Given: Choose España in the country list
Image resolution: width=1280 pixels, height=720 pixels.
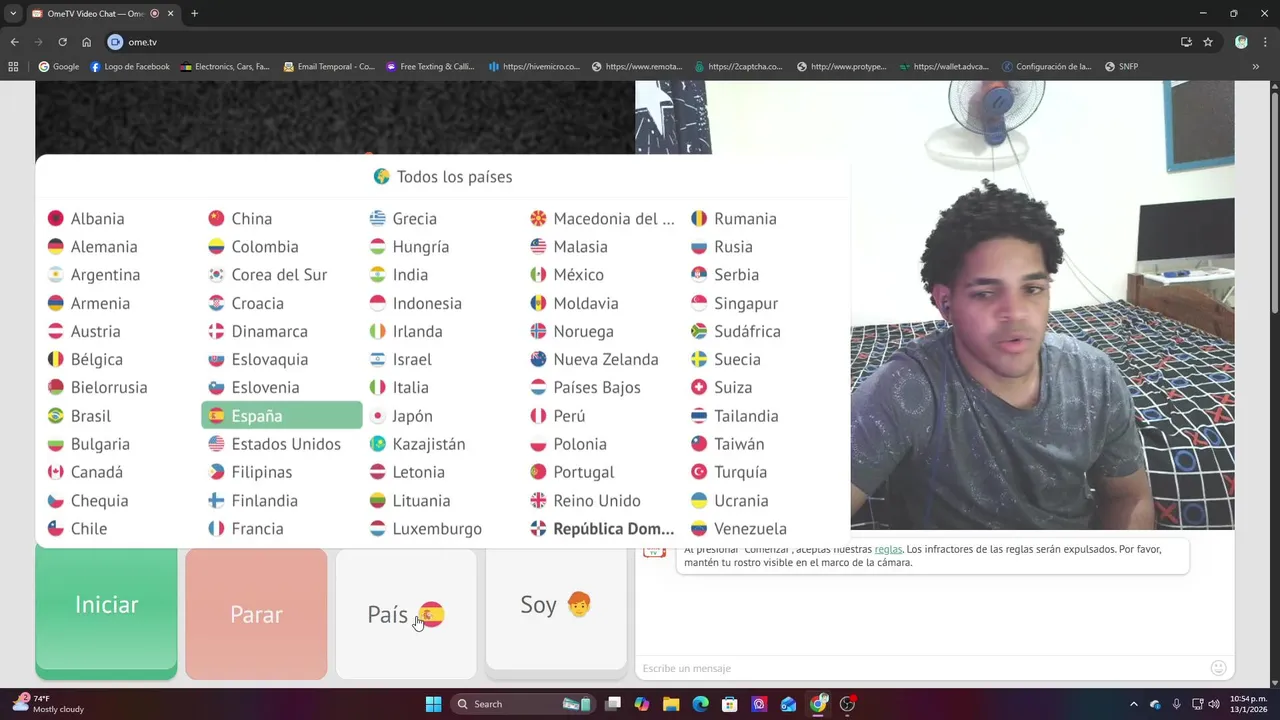Looking at the screenshot, I should [x=282, y=416].
